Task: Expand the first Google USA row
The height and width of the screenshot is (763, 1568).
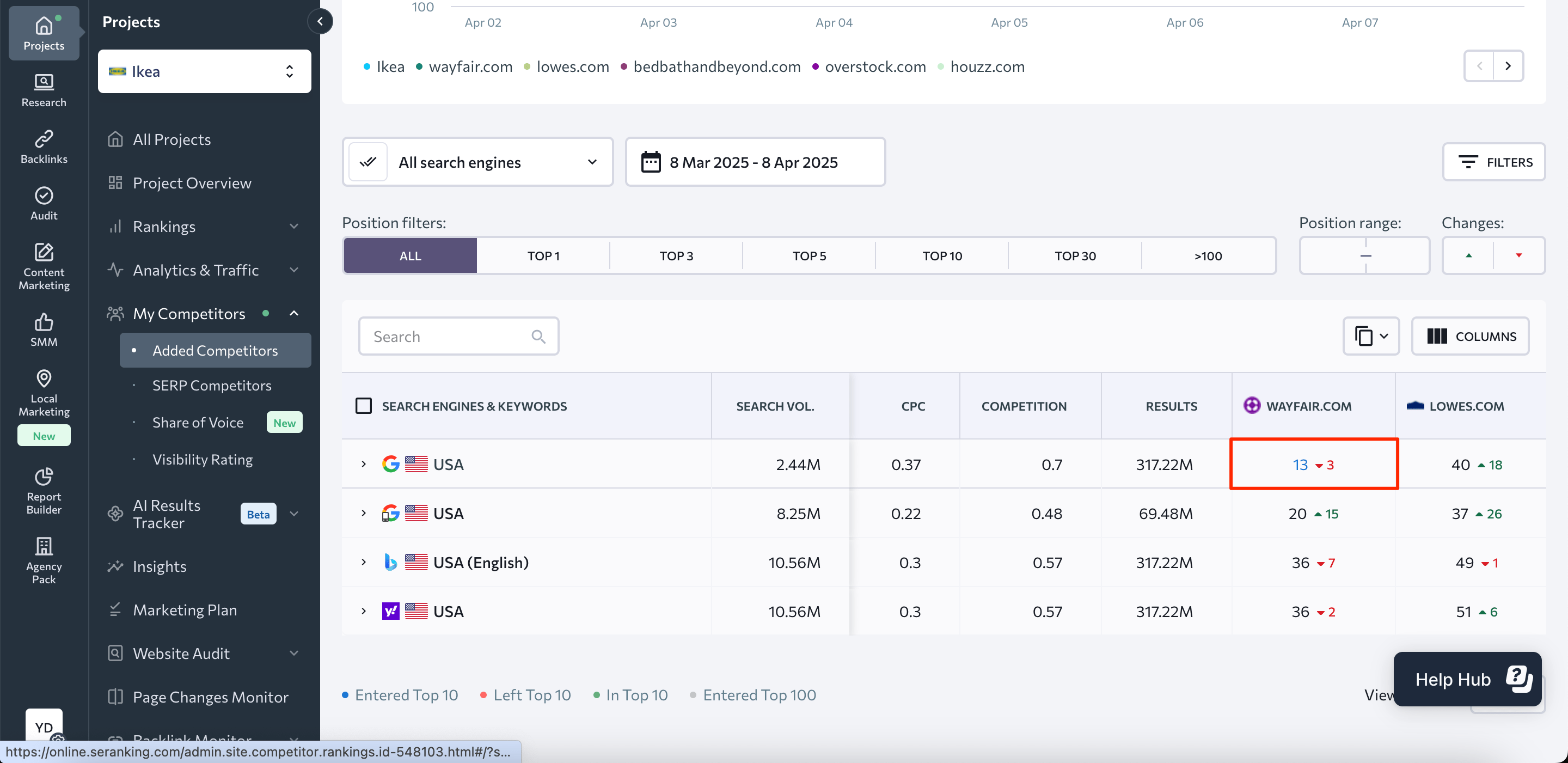Action: coord(363,464)
